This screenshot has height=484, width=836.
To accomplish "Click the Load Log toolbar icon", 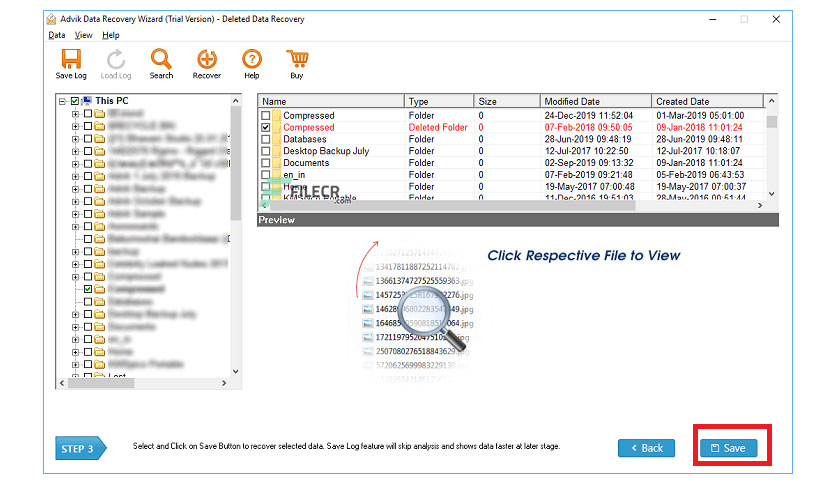I will [x=116, y=59].
